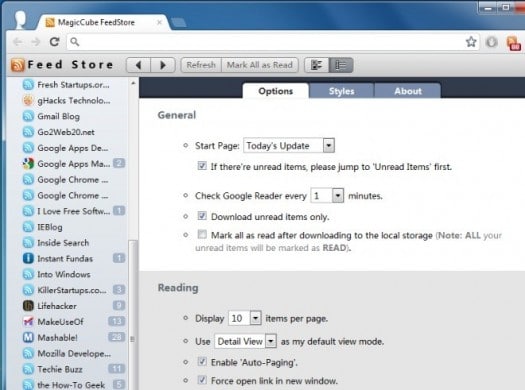Open the Go2Web20.net feed
The height and width of the screenshot is (390, 525).
point(66,132)
